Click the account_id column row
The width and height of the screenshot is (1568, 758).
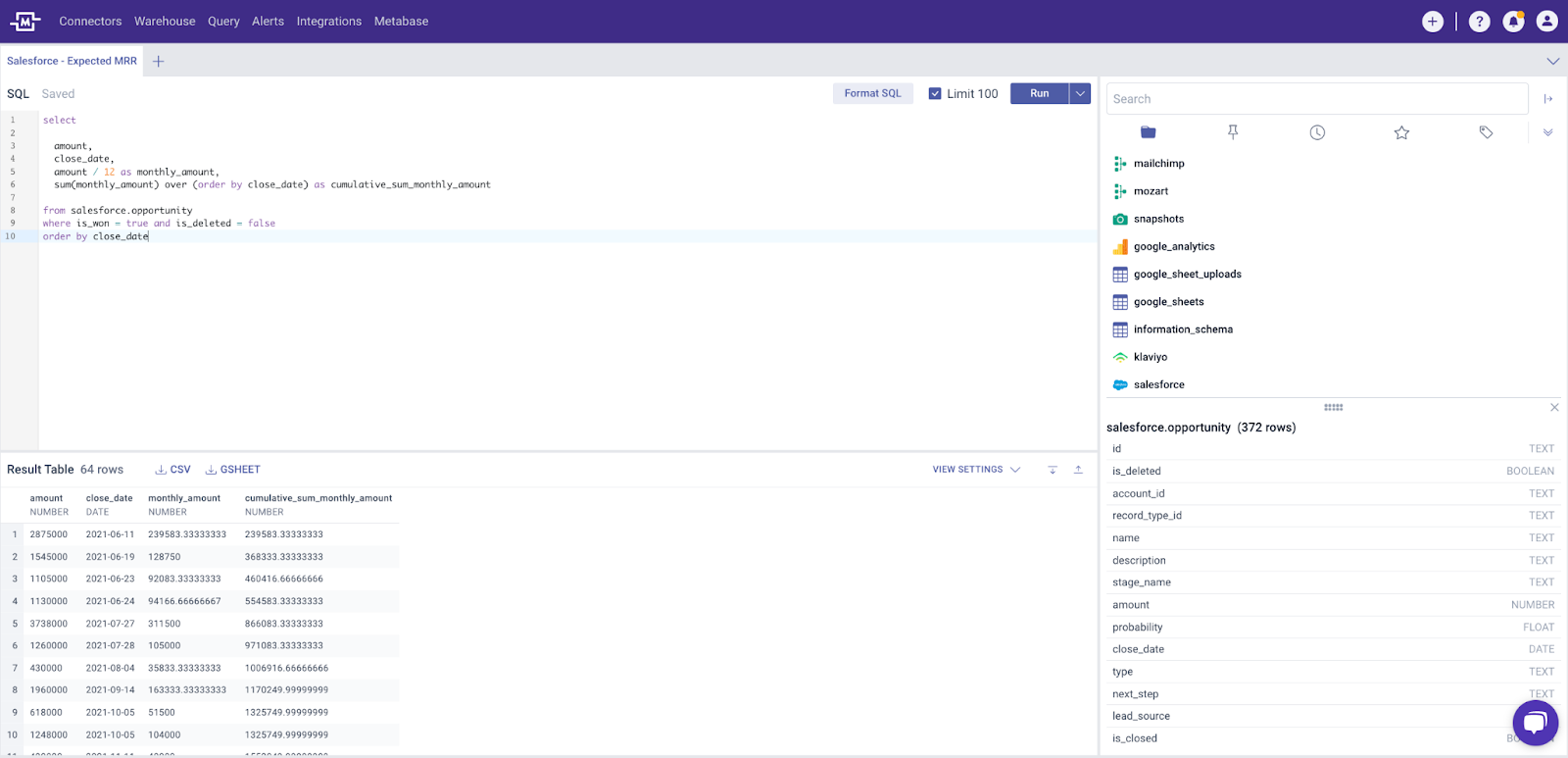1333,494
